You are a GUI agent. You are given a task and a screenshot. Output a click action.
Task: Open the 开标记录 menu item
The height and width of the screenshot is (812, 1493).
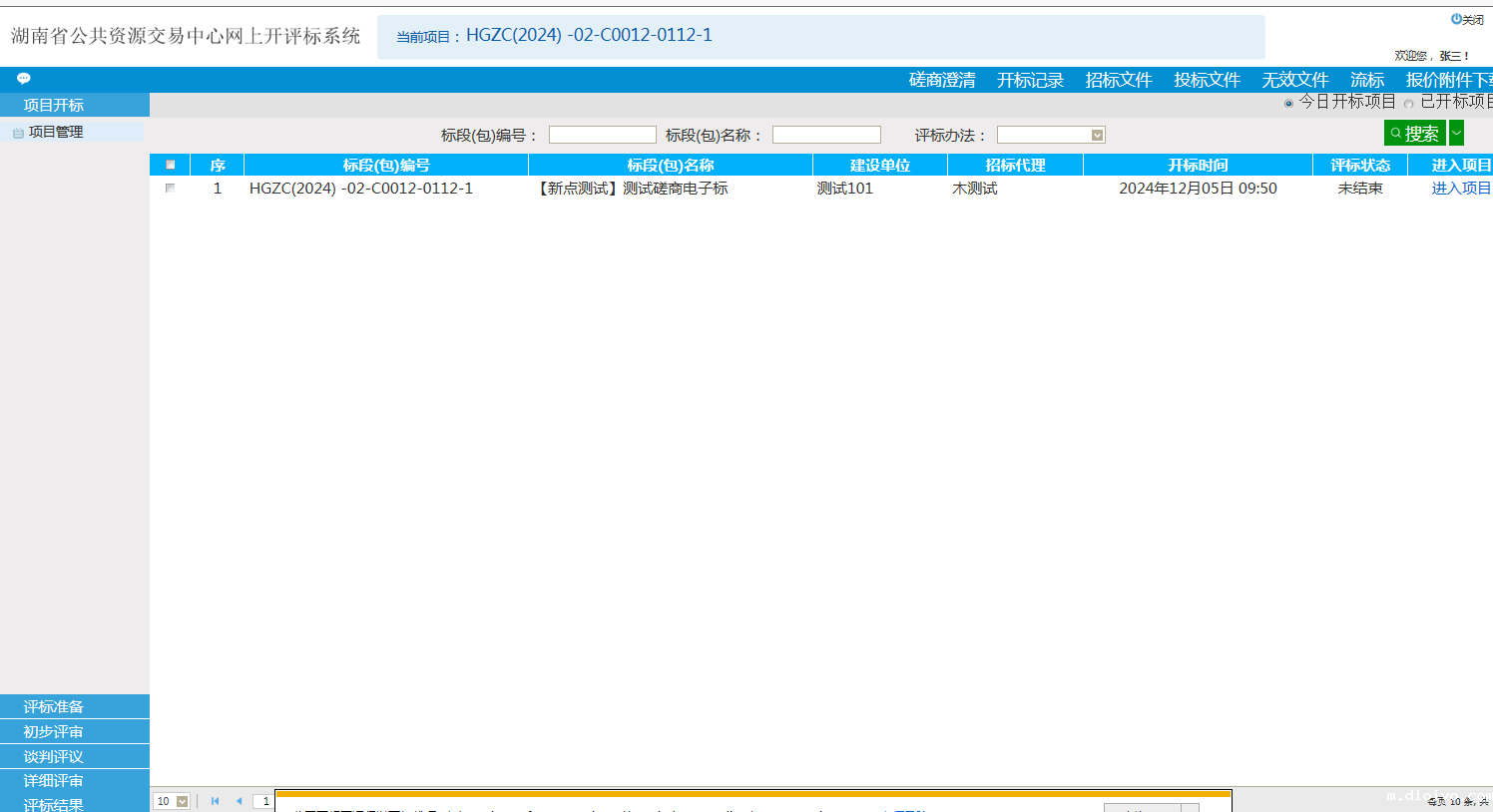pyautogui.click(x=1030, y=80)
